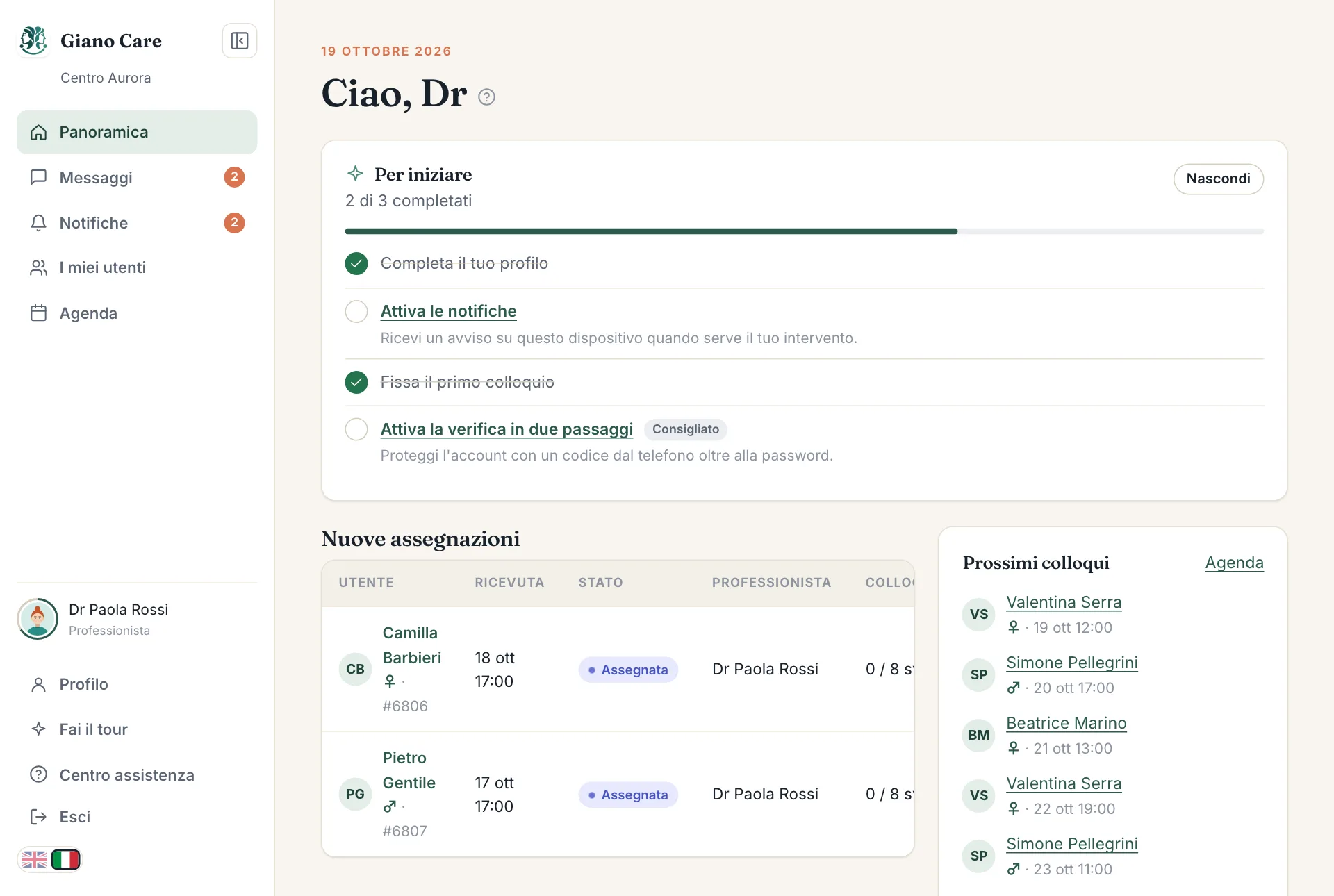Click the help icon next to Ciao, Dr
Screen dimensions: 1334x896
point(486,97)
